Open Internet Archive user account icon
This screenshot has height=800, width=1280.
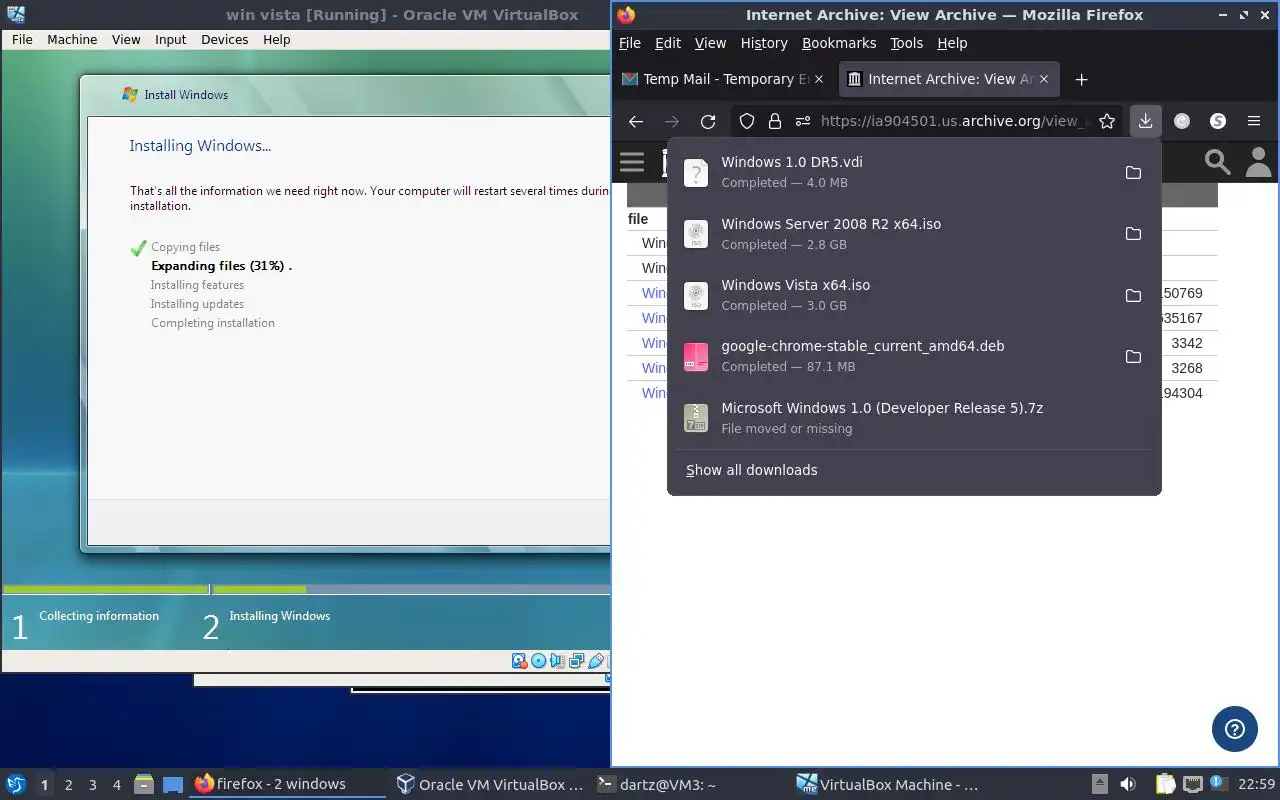coord(1259,162)
